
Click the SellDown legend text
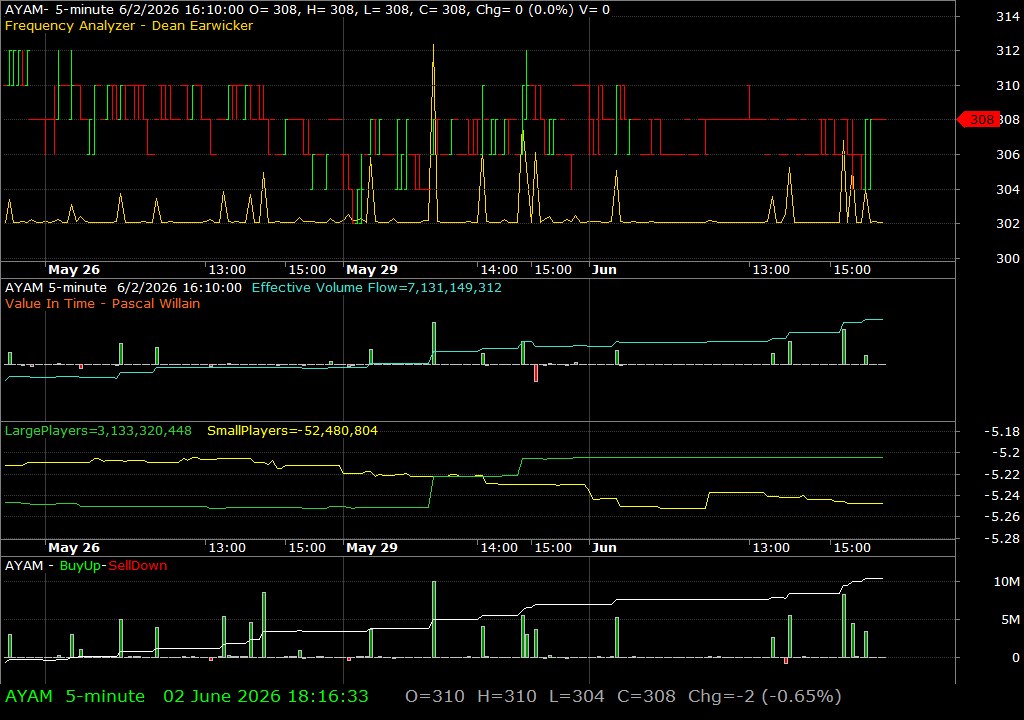pyautogui.click(x=137, y=566)
